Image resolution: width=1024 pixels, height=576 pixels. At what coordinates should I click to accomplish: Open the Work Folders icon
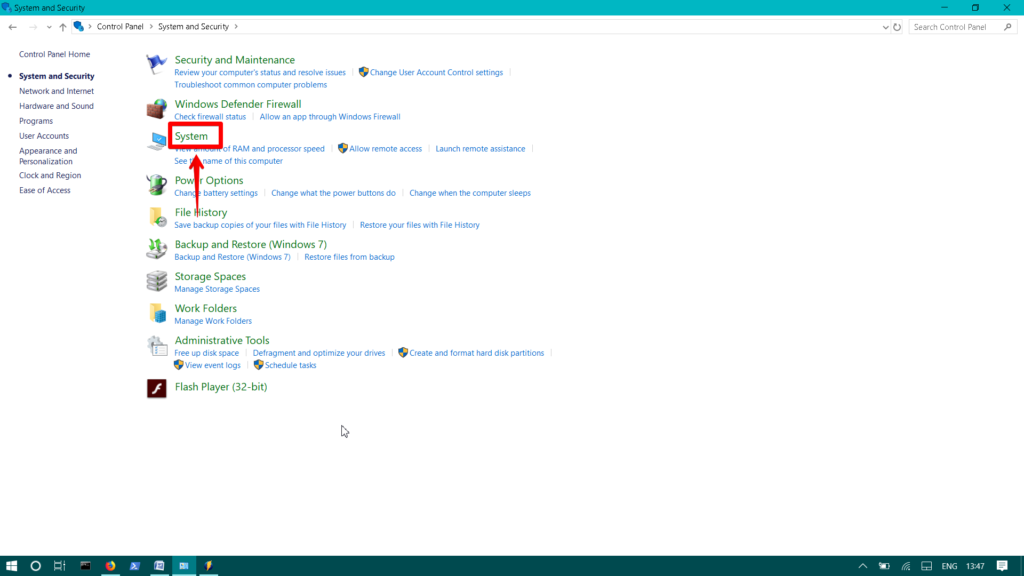tap(156, 313)
